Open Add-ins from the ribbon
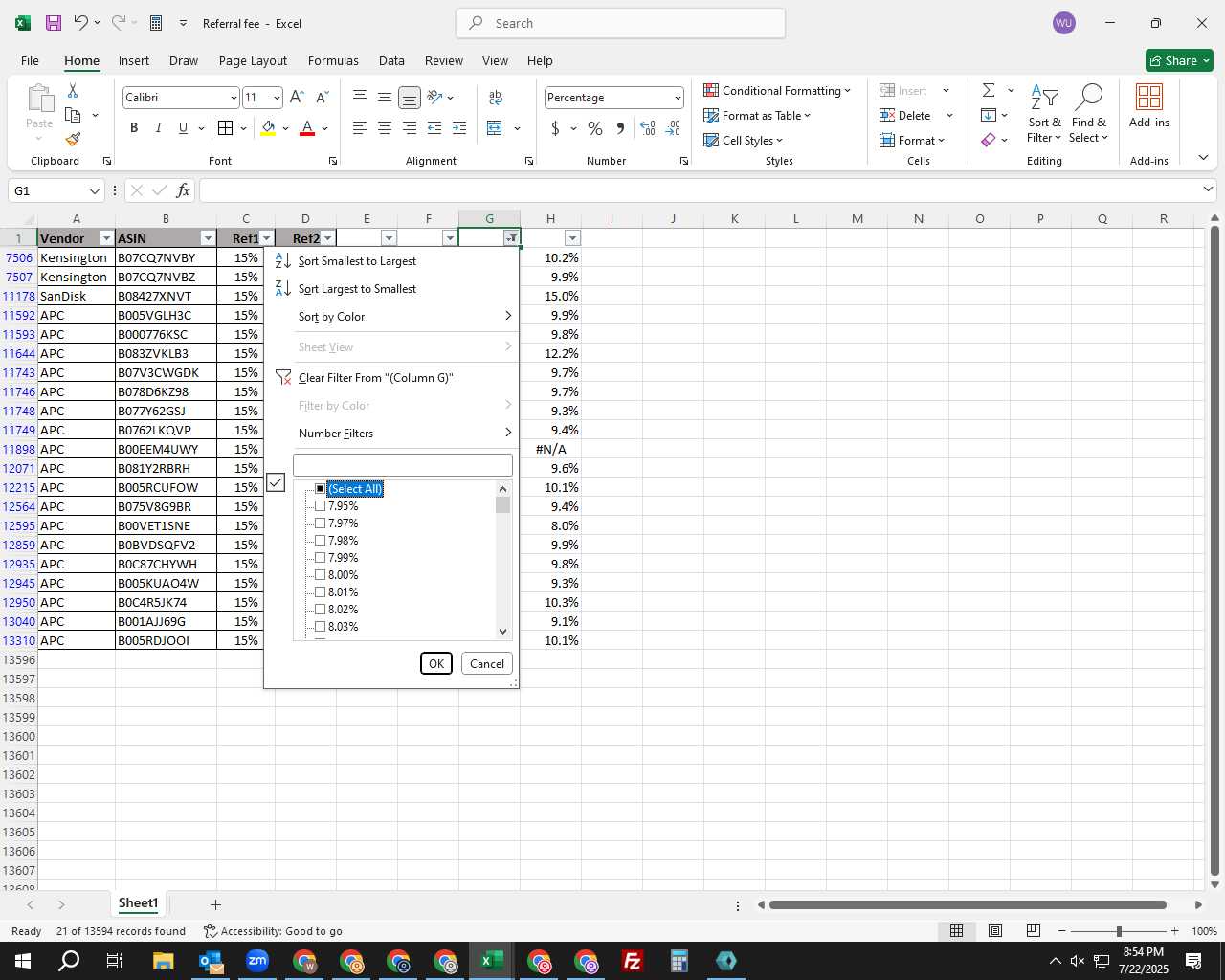Image resolution: width=1225 pixels, height=980 pixels. [x=1149, y=105]
